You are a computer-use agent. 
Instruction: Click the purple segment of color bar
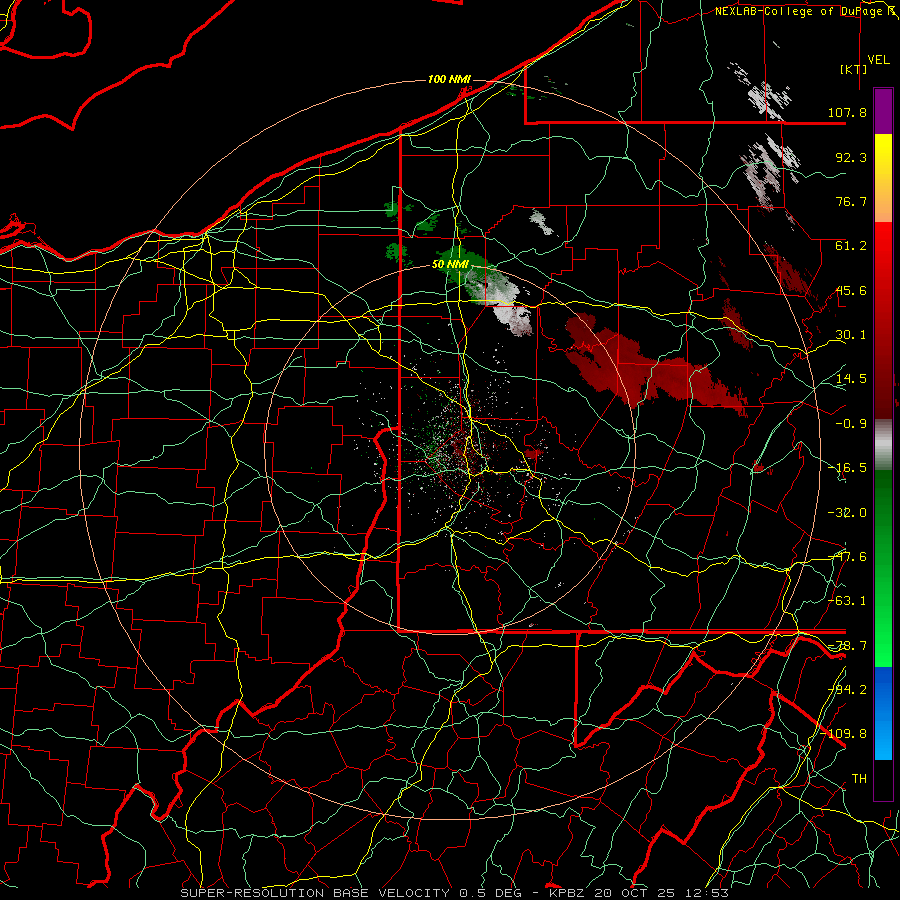883,111
